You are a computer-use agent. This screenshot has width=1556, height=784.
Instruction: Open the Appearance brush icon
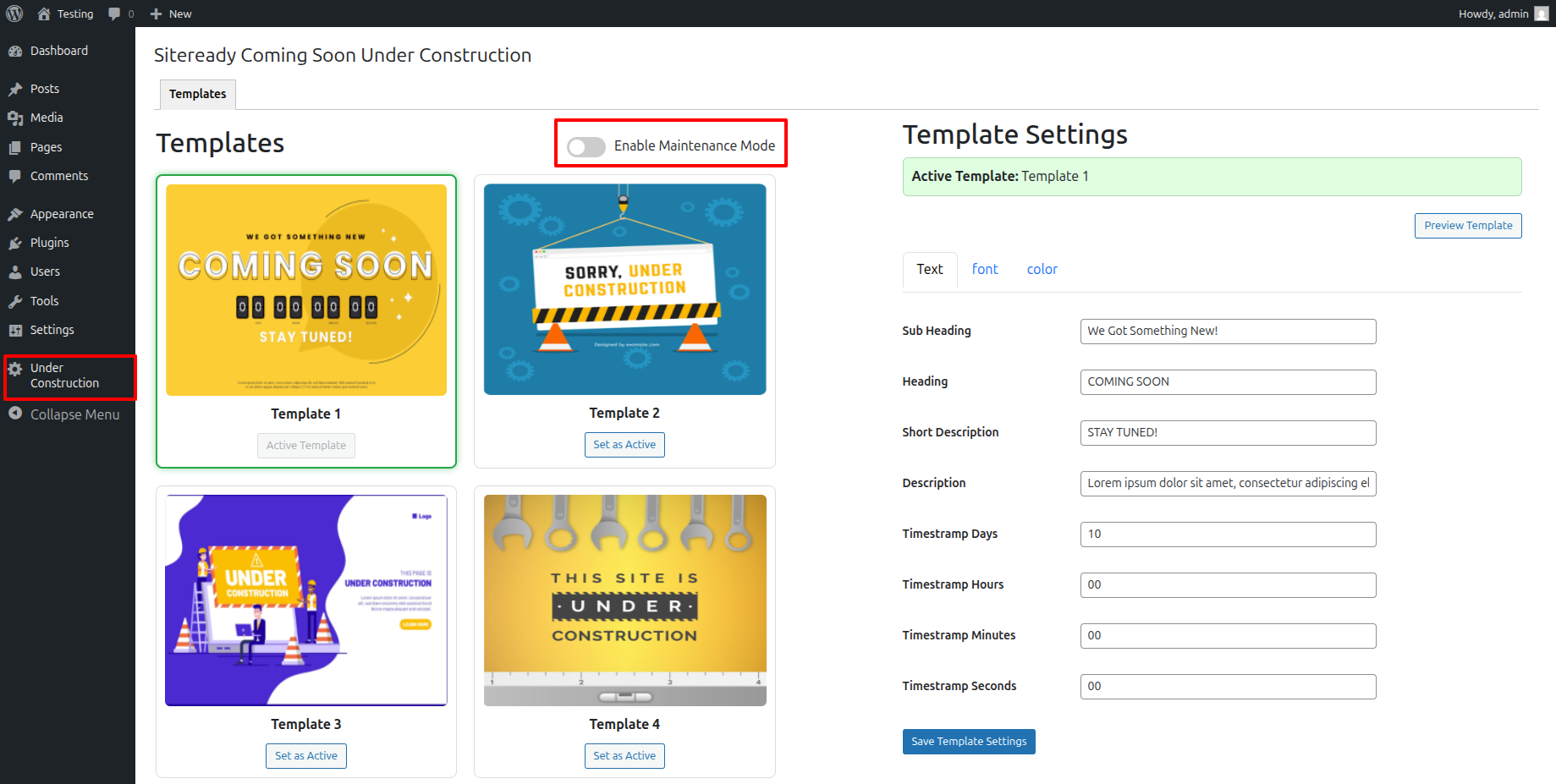tap(15, 214)
